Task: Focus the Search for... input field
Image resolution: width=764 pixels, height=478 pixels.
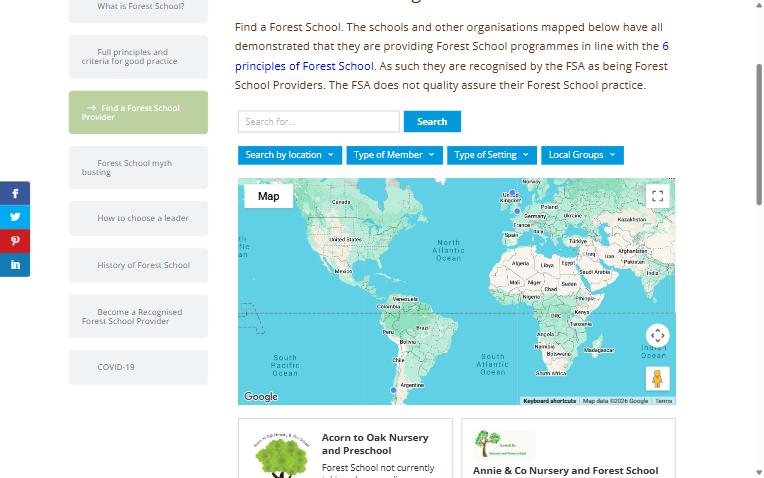Action: [x=319, y=121]
